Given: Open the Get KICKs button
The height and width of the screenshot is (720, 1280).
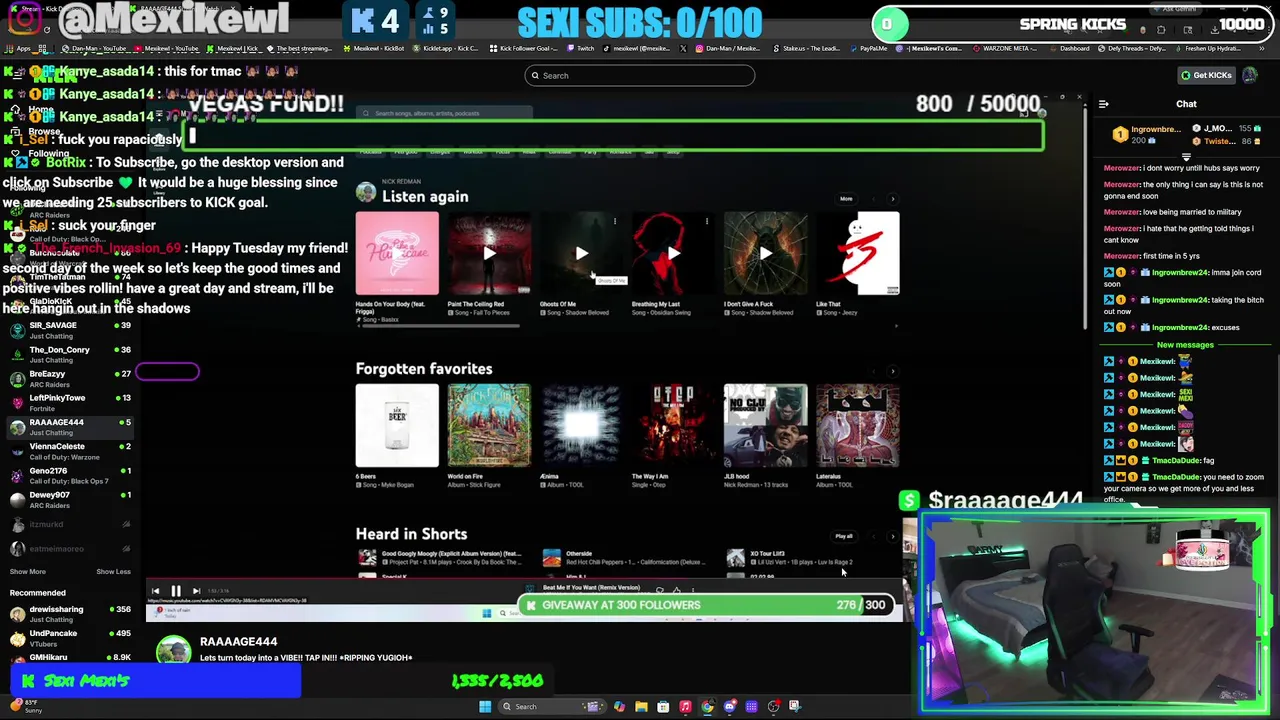Looking at the screenshot, I should click(x=1206, y=75).
